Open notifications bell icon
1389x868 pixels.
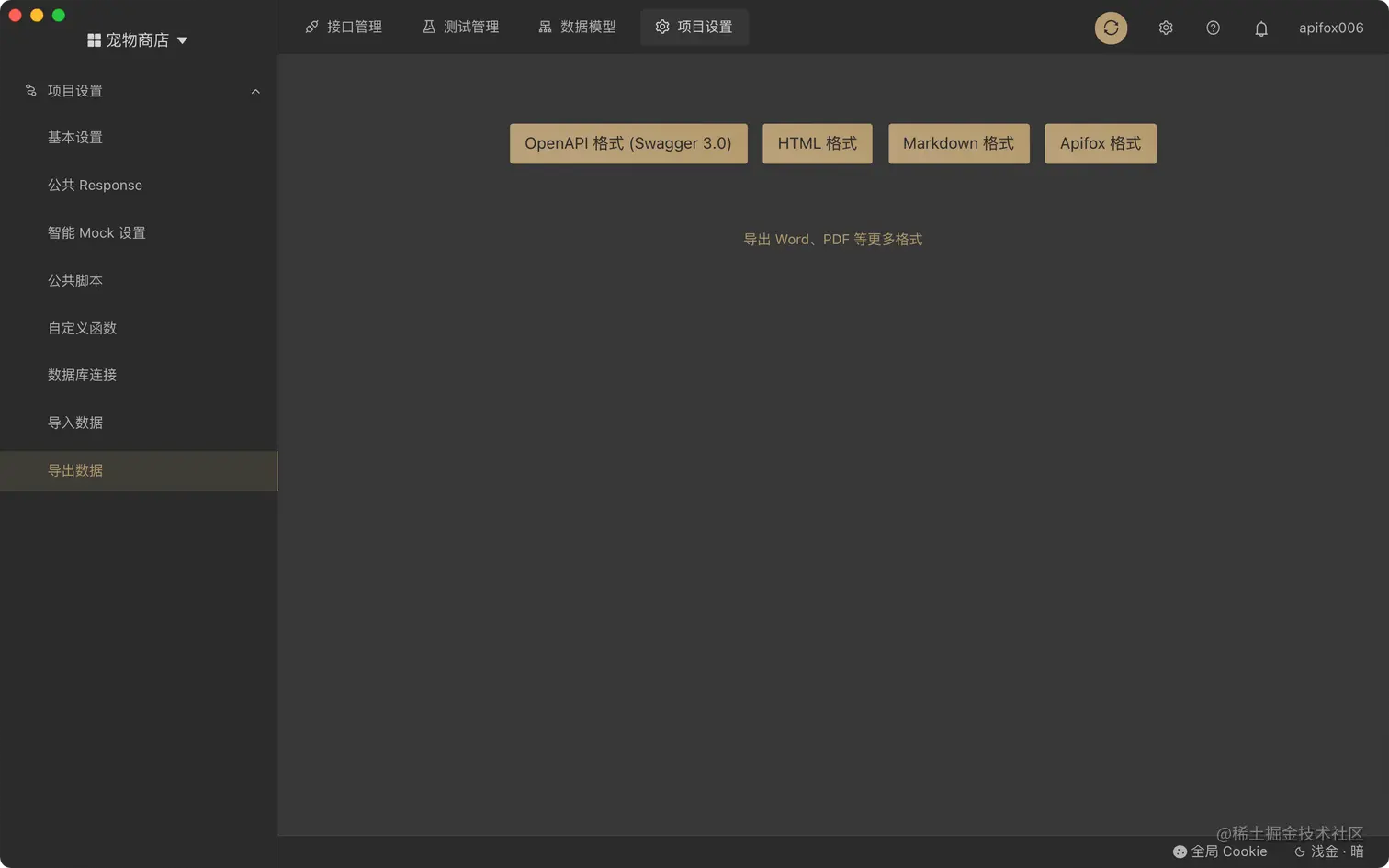click(1261, 28)
